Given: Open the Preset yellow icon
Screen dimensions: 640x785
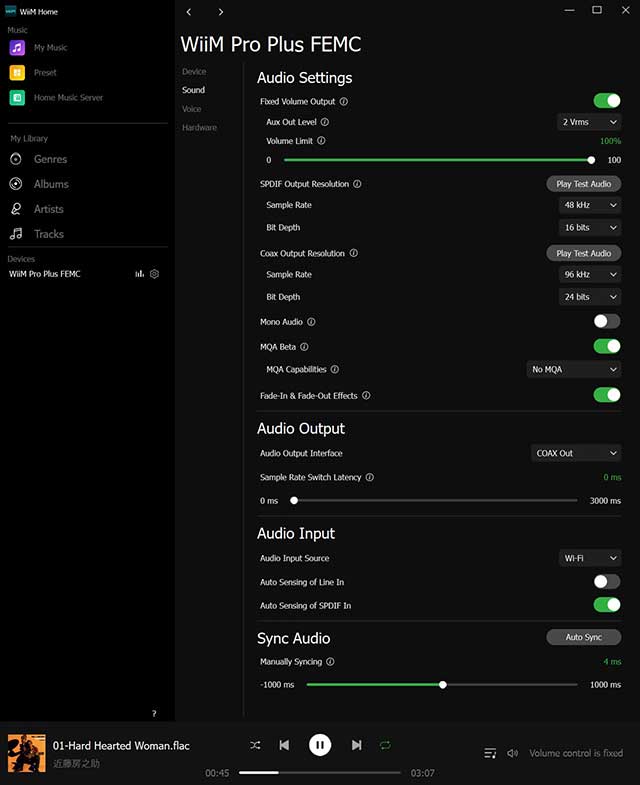Looking at the screenshot, I should 17,73.
